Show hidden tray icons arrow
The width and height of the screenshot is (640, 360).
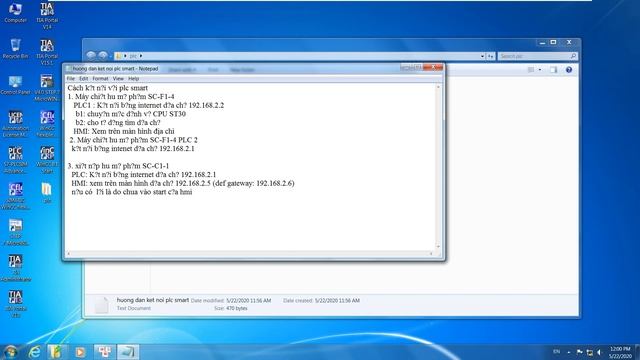pos(569,352)
